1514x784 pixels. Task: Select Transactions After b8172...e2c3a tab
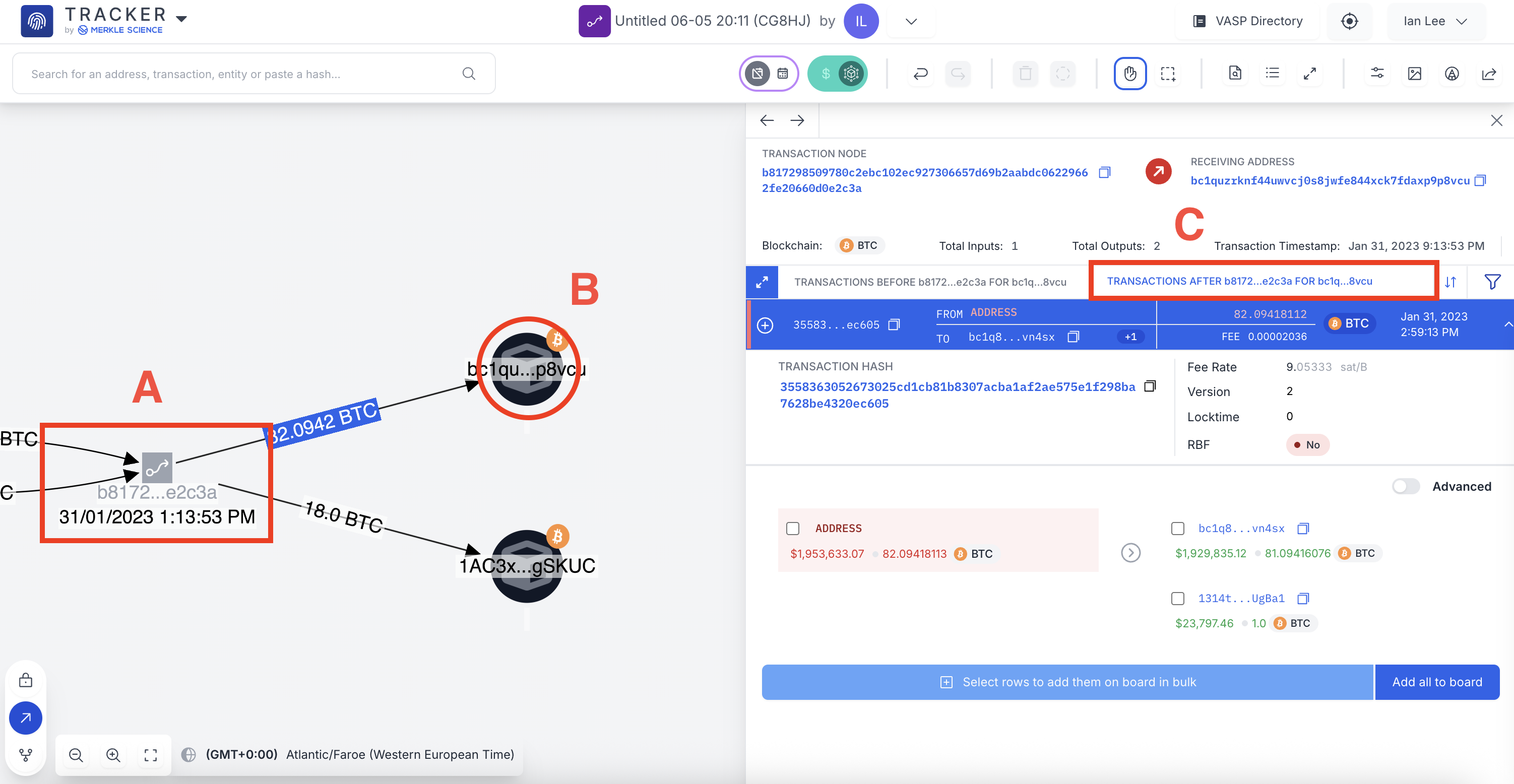(1239, 281)
